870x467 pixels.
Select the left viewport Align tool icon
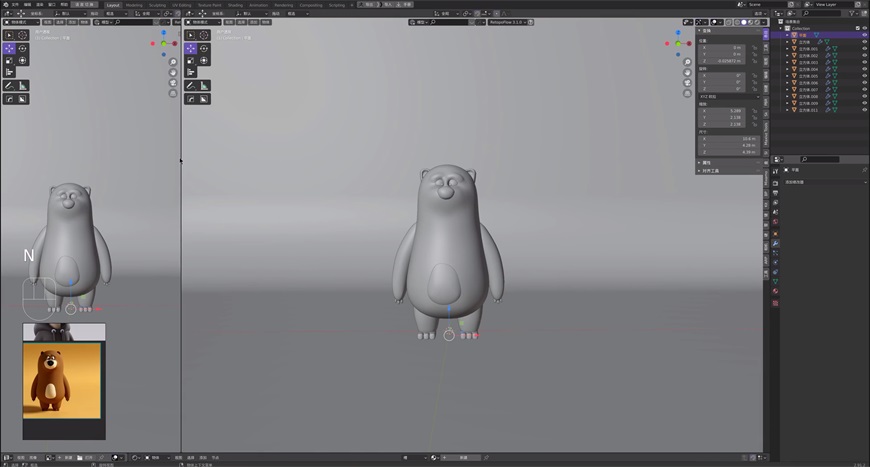(x=9, y=72)
